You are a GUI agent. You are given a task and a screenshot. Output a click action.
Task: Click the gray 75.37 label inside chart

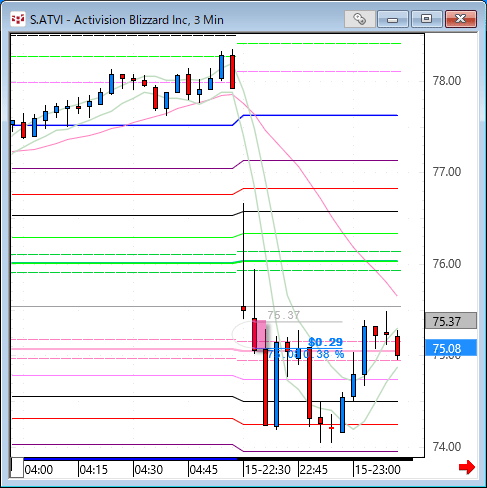[x=284, y=315]
